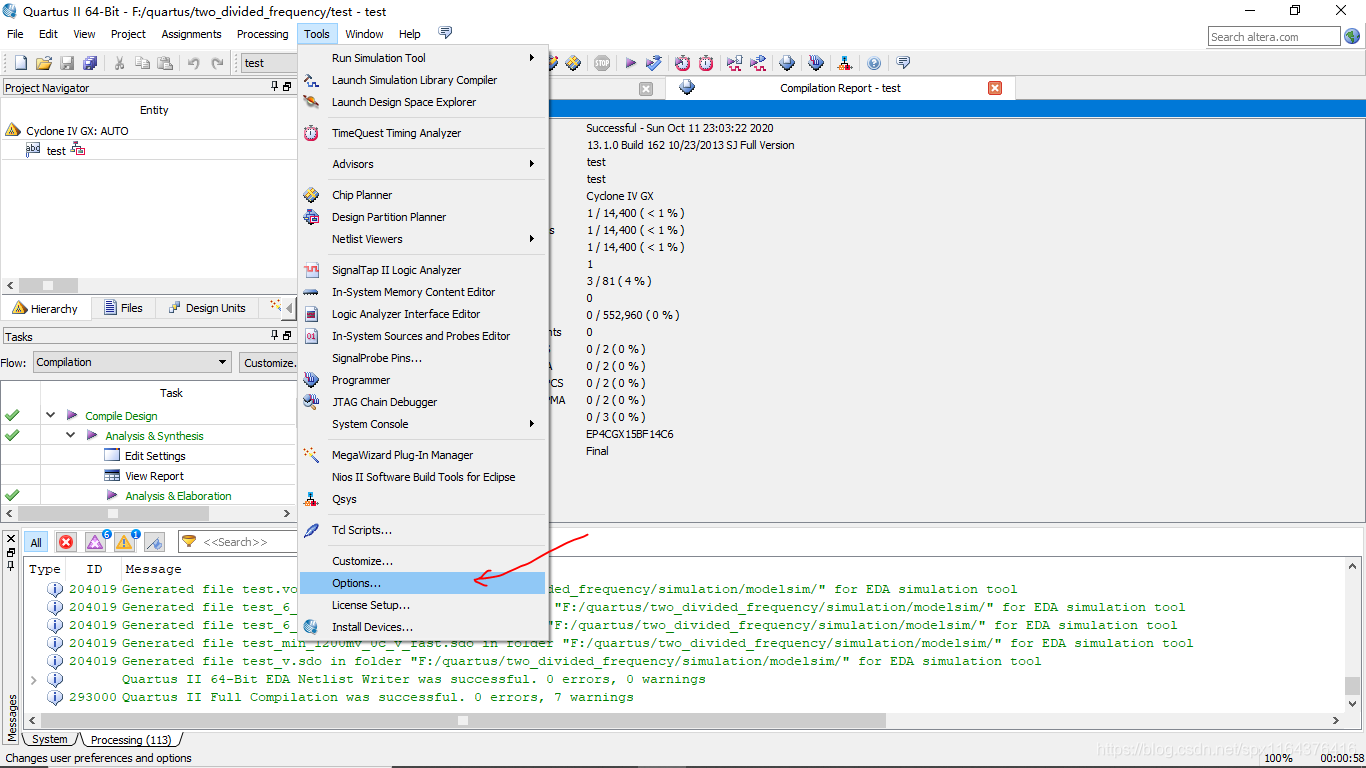Image resolution: width=1366 pixels, height=768 pixels.
Task: Click the Start Analysis & Synthesis icon
Action: pyautogui.click(x=654, y=63)
